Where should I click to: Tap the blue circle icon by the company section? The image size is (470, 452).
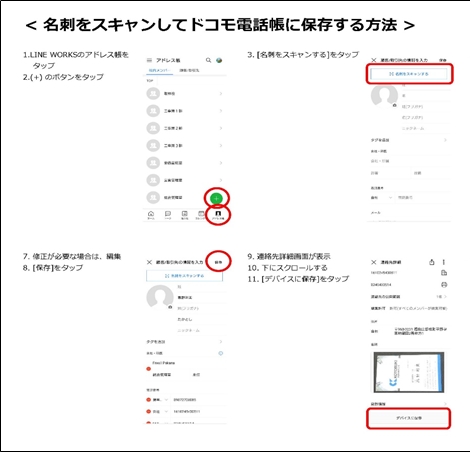point(220,353)
